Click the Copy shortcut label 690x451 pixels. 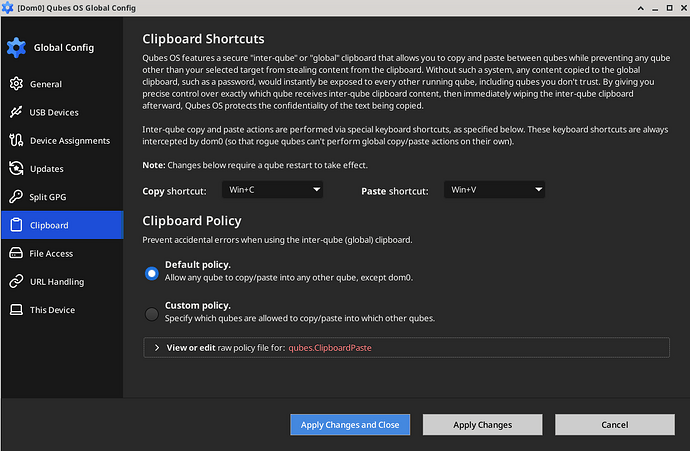(x=174, y=191)
